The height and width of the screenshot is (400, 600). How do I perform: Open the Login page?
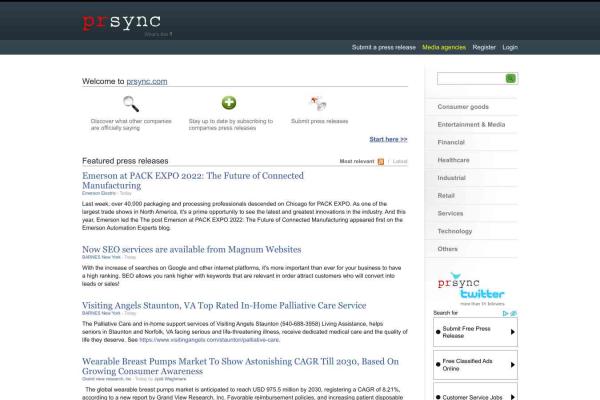(x=510, y=47)
